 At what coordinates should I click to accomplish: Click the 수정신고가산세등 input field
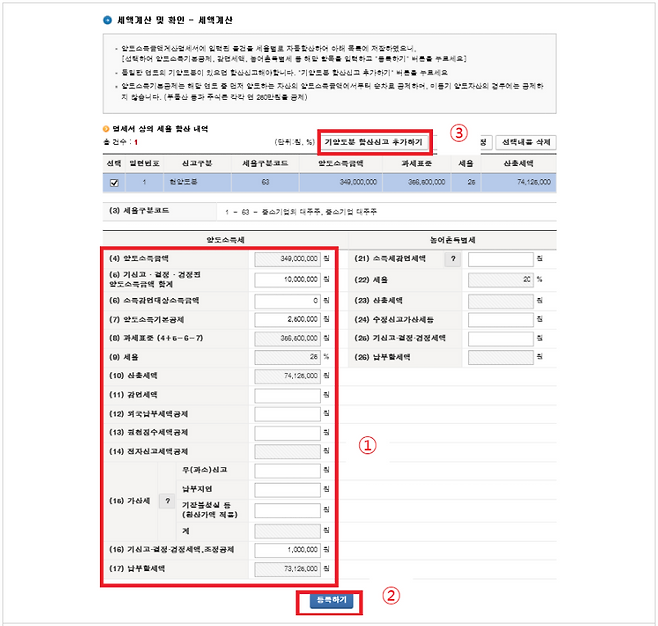click(500, 318)
